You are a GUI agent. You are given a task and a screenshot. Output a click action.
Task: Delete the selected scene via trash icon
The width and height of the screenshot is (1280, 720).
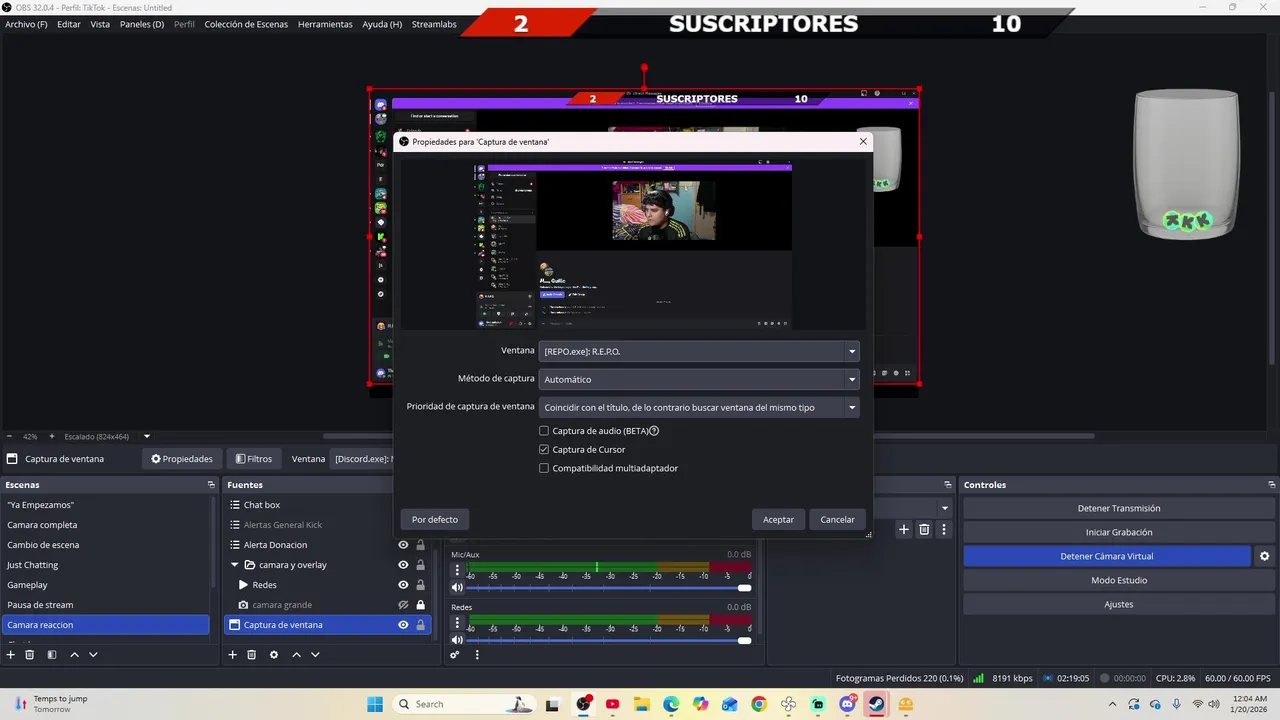click(30, 655)
